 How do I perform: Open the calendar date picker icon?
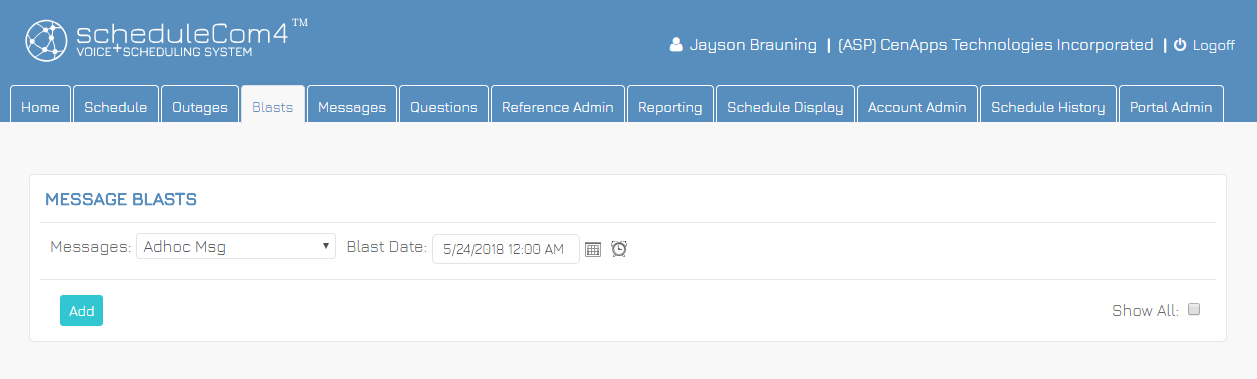[593, 249]
